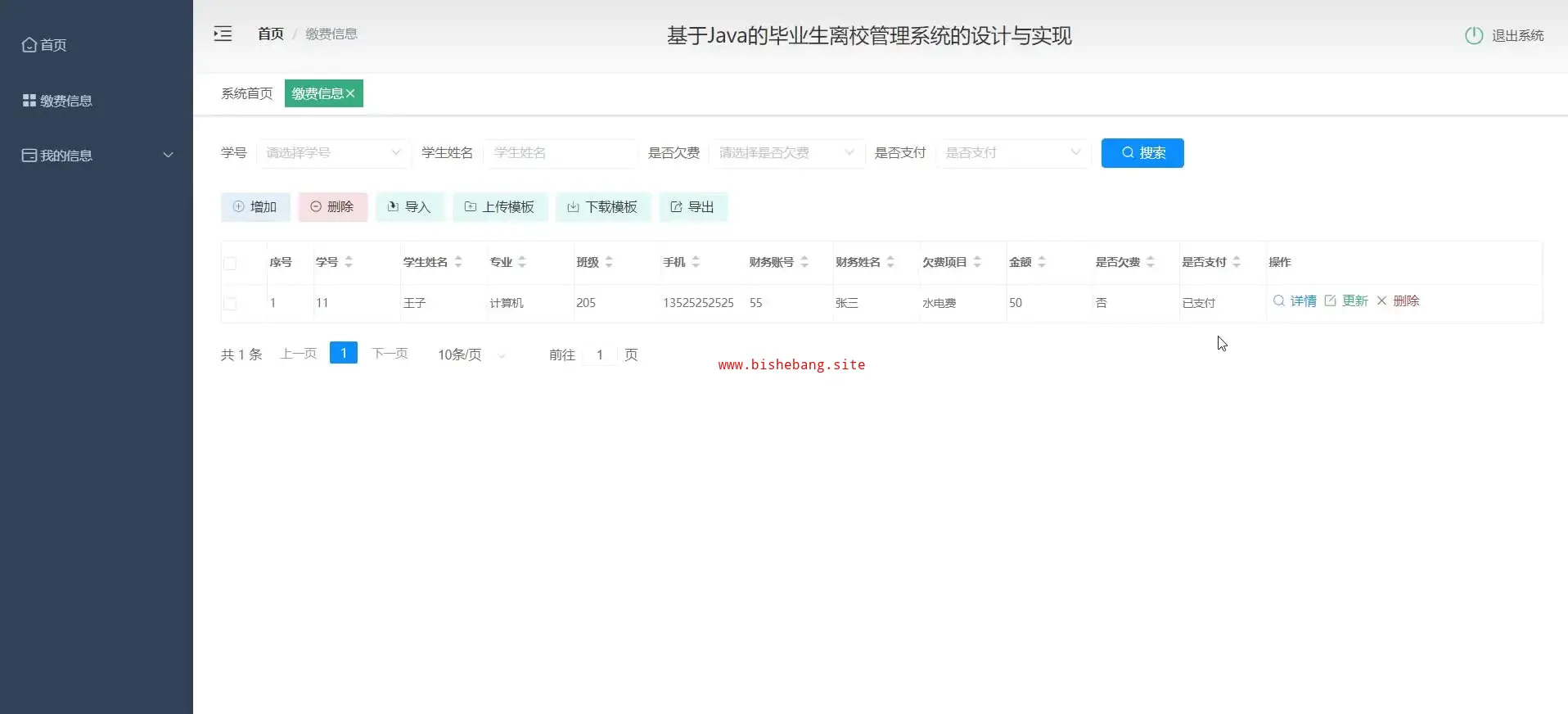
Task: Sort by 是否支付 column sort arrows
Action: pyautogui.click(x=1237, y=262)
